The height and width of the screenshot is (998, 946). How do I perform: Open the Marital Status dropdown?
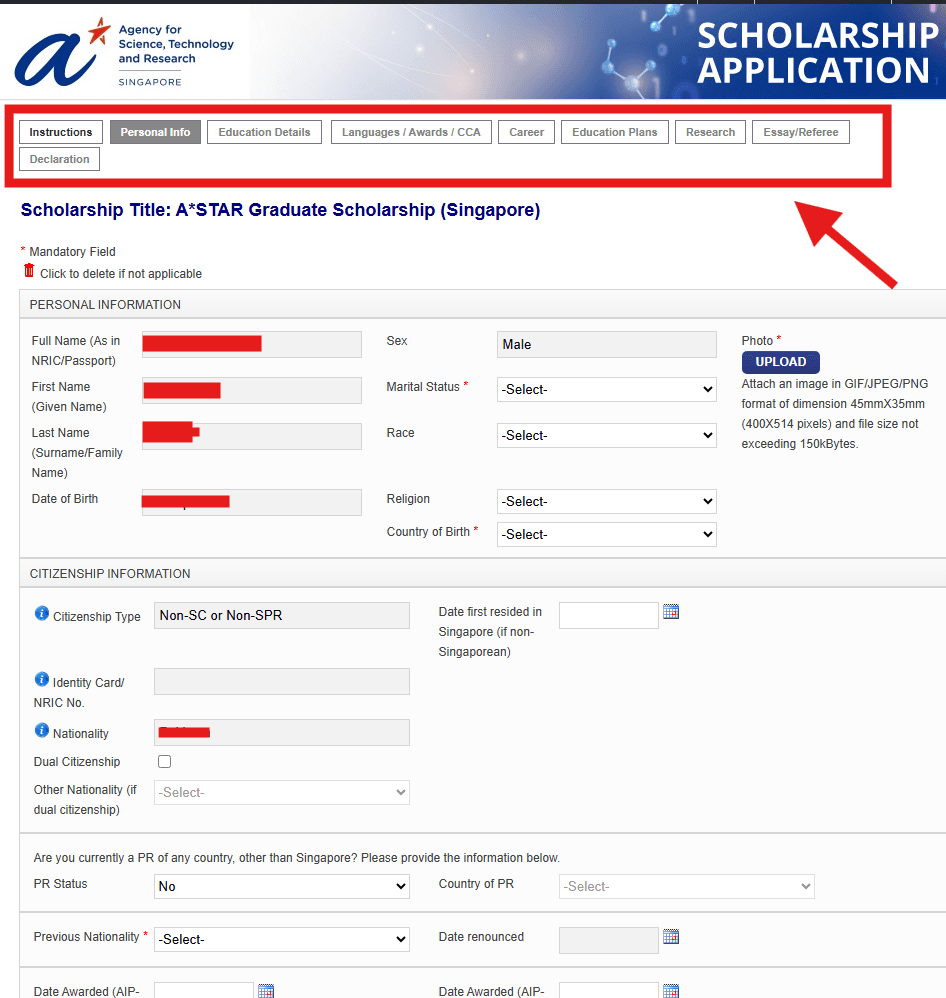607,390
